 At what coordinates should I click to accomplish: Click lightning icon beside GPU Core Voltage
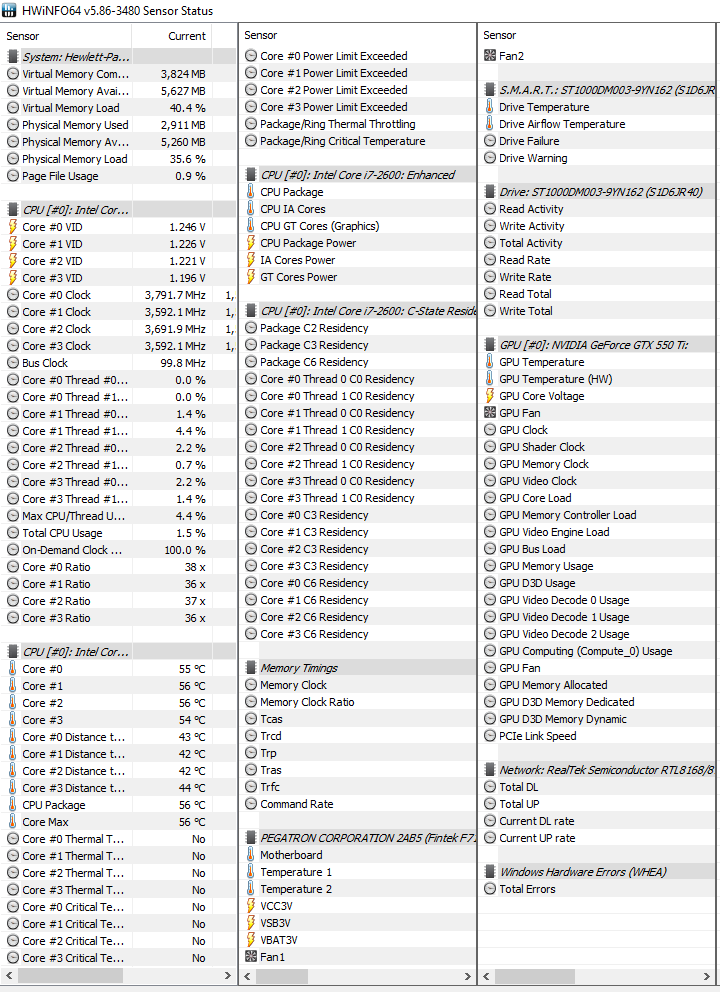490,396
